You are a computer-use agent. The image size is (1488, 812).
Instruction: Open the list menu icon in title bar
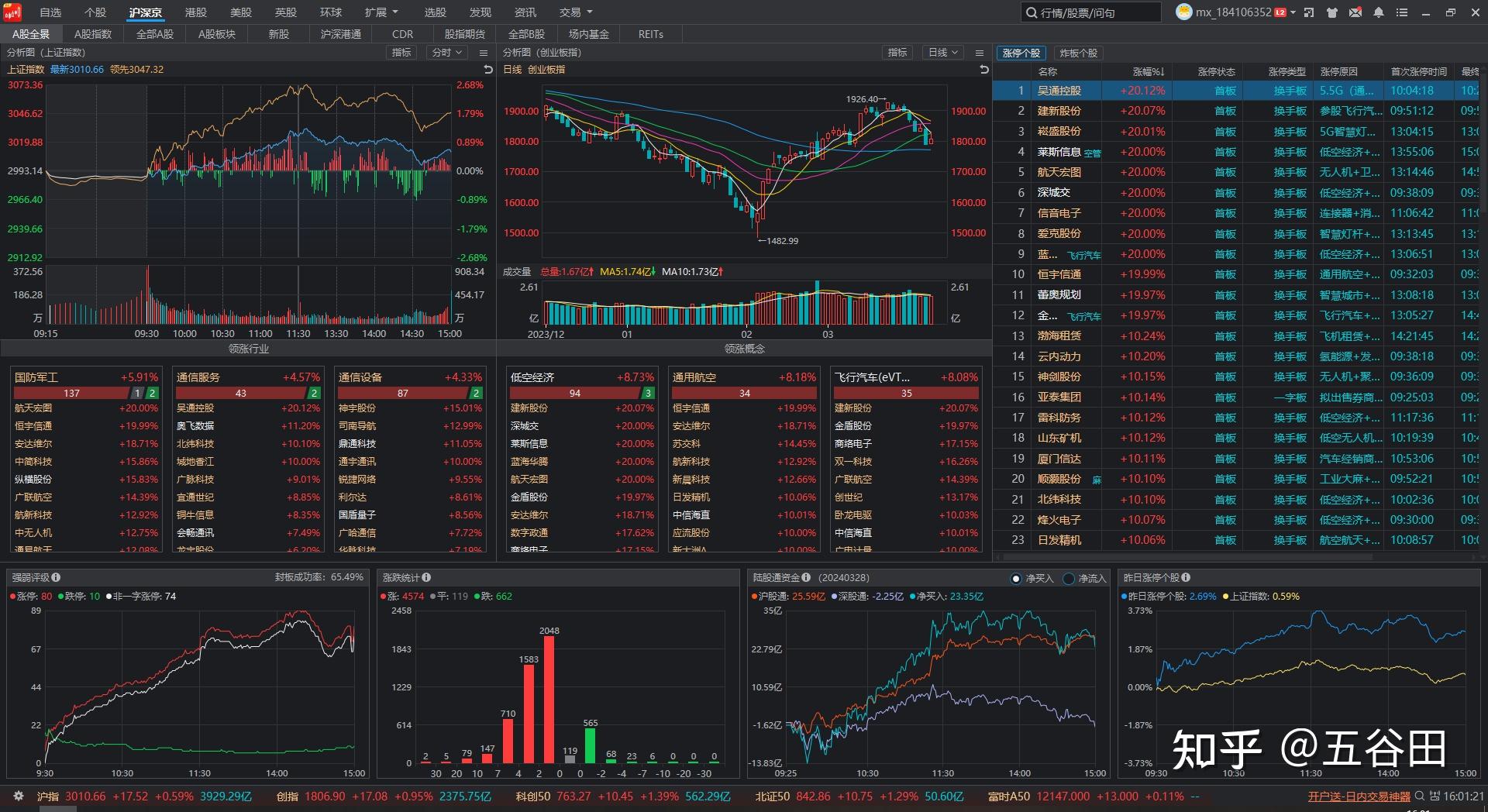tap(1402, 13)
